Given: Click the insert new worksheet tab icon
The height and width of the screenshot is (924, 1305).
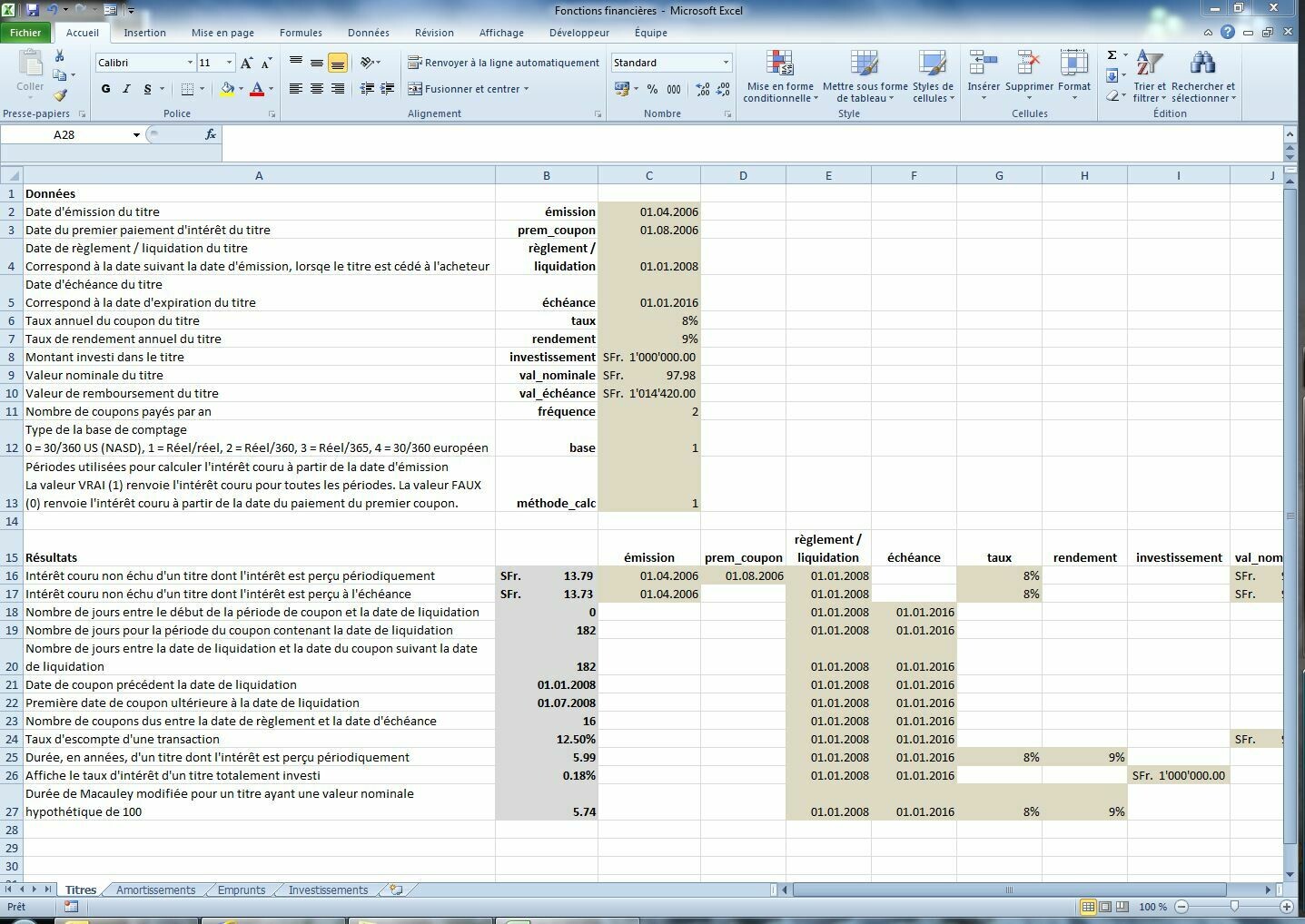Looking at the screenshot, I should (x=396, y=890).
